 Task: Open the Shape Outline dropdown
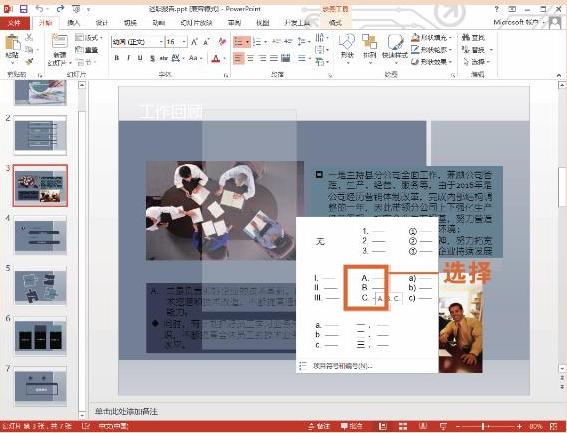432,50
